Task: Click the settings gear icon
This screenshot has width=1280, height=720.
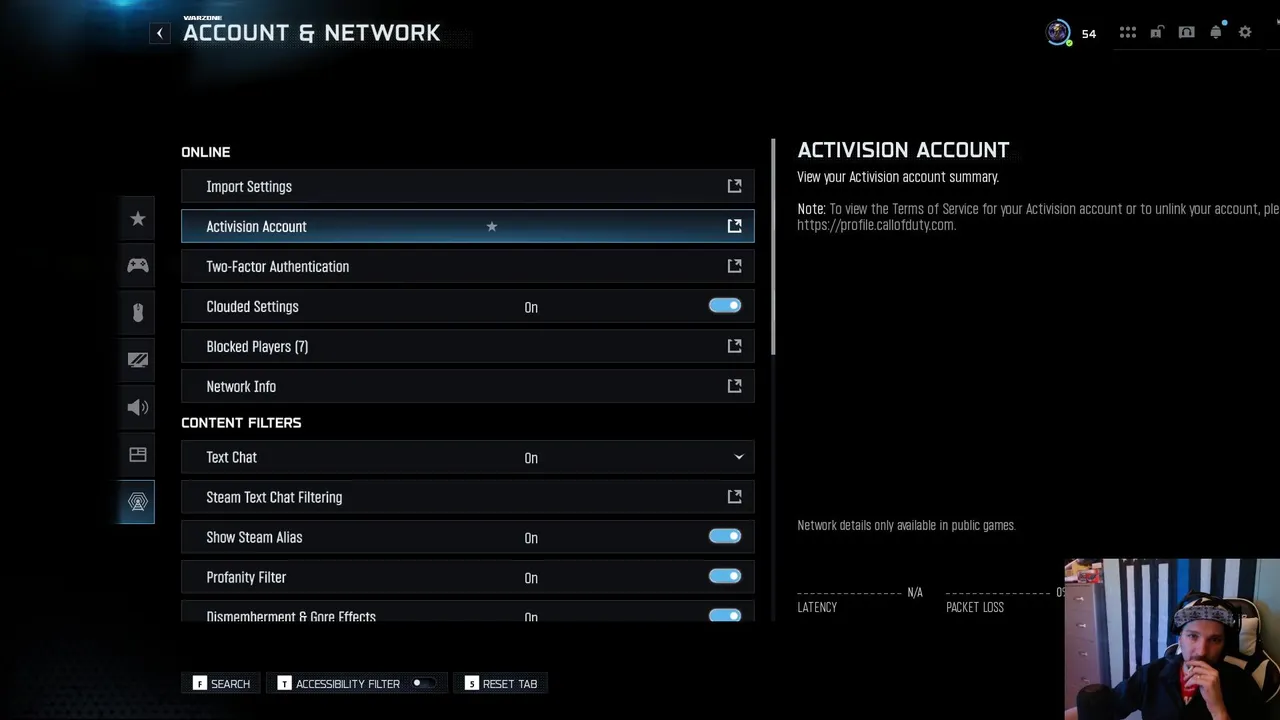Action: [1245, 33]
